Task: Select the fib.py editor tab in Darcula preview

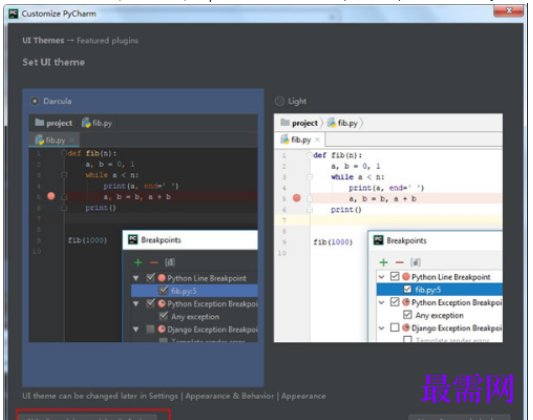Action: [x=54, y=140]
